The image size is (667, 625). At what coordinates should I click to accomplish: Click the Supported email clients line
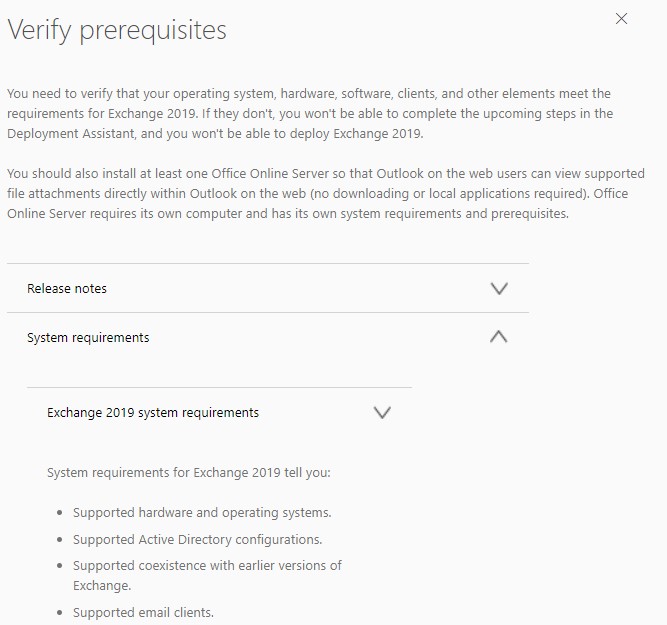click(x=143, y=612)
